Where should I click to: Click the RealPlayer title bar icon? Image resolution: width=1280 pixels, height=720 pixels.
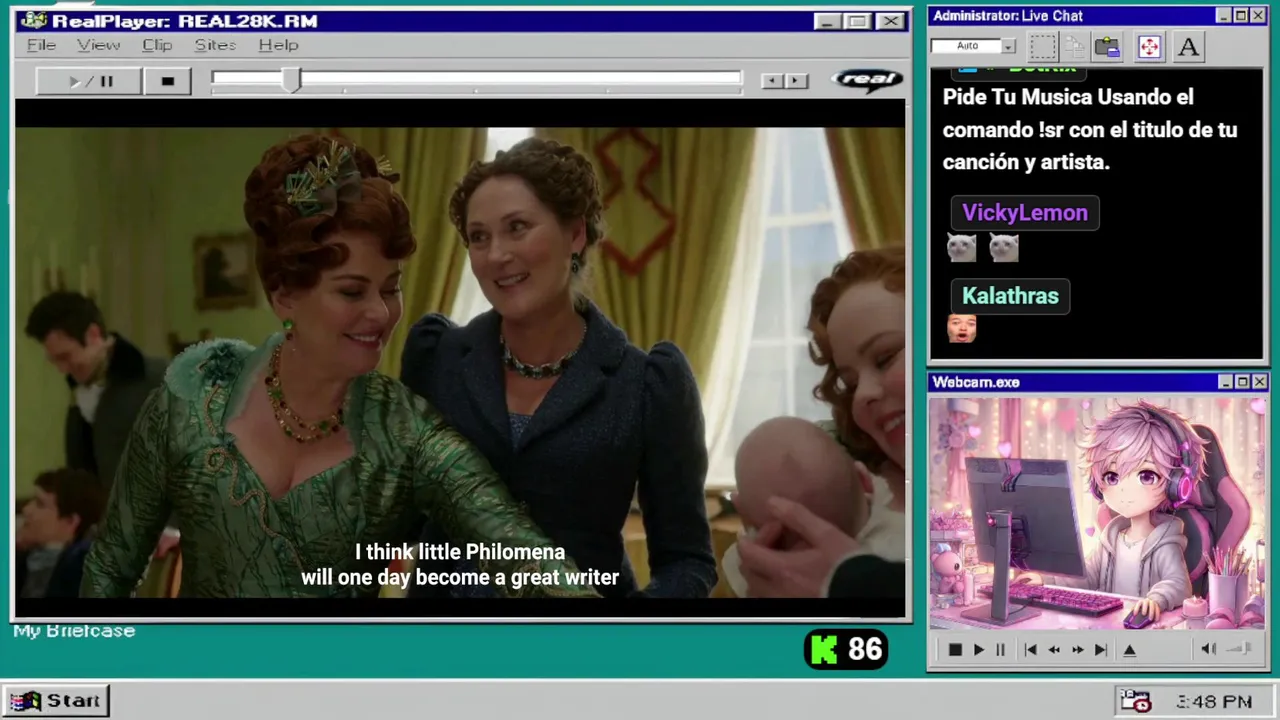(x=33, y=21)
